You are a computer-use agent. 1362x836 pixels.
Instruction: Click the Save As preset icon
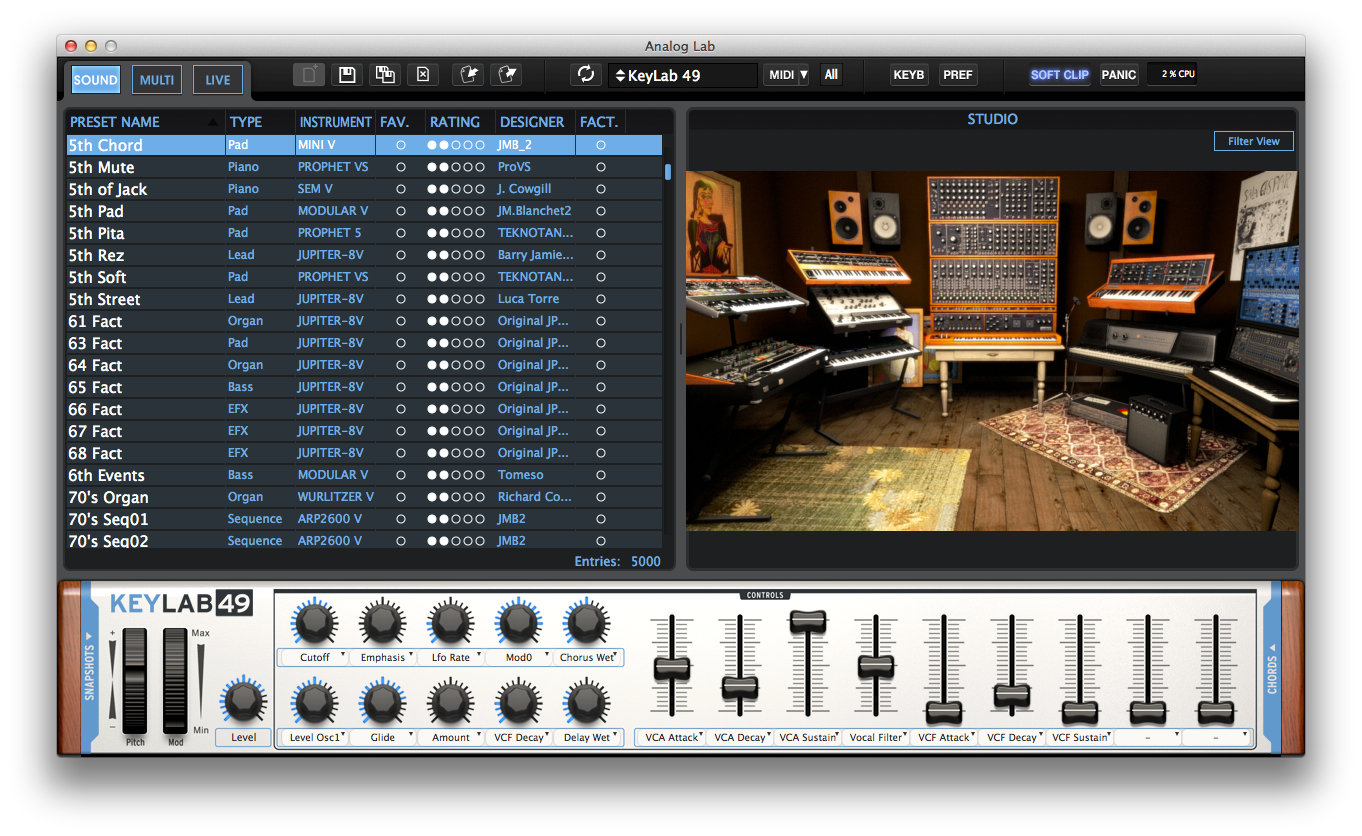click(384, 75)
